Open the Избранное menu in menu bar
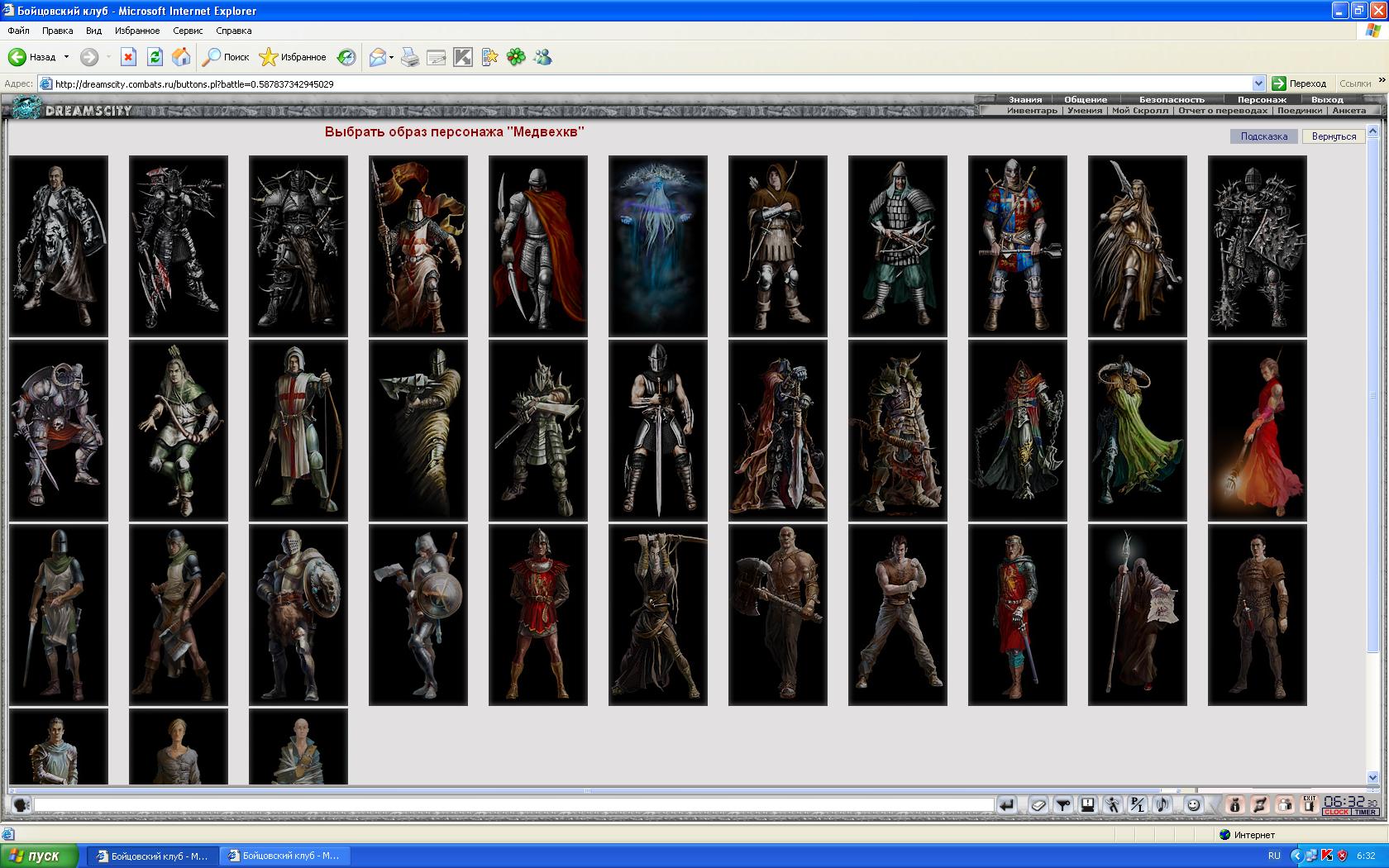 click(x=137, y=31)
